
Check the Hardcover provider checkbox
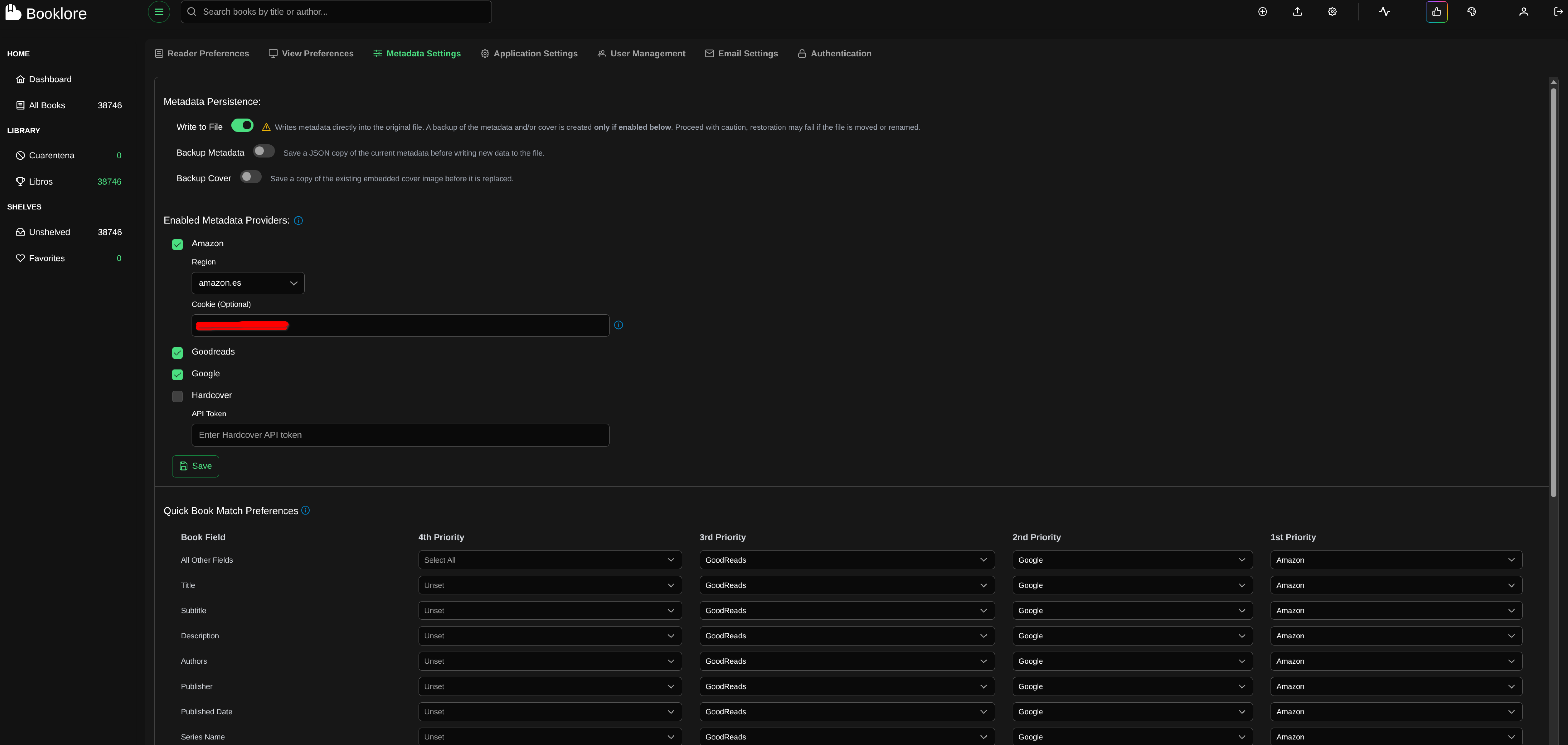[178, 396]
